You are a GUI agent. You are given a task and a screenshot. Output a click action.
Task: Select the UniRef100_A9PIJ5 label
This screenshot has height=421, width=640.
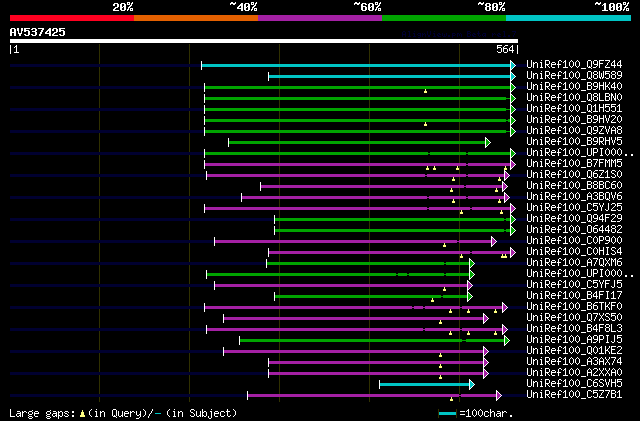click(x=574, y=339)
